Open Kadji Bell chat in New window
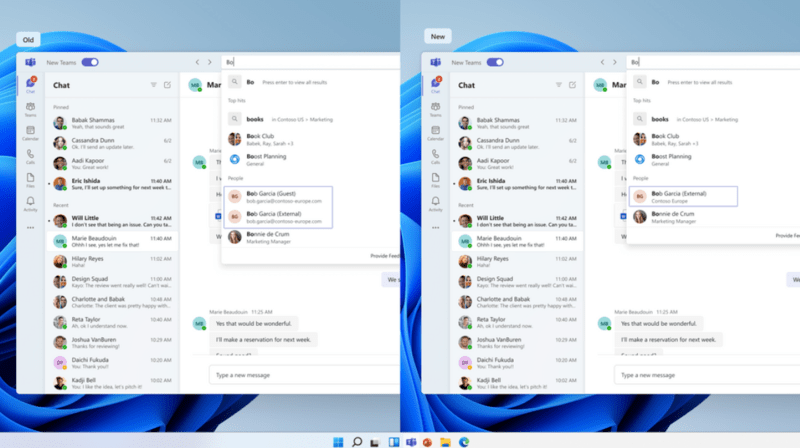800x448 pixels. pyautogui.click(x=517, y=383)
